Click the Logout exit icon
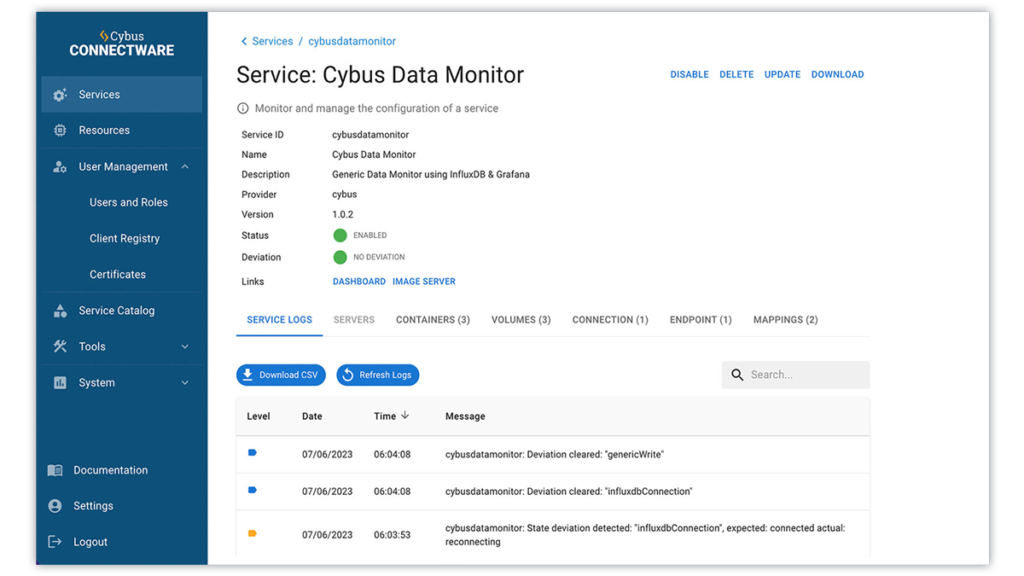The image size is (1024, 576). [57, 541]
